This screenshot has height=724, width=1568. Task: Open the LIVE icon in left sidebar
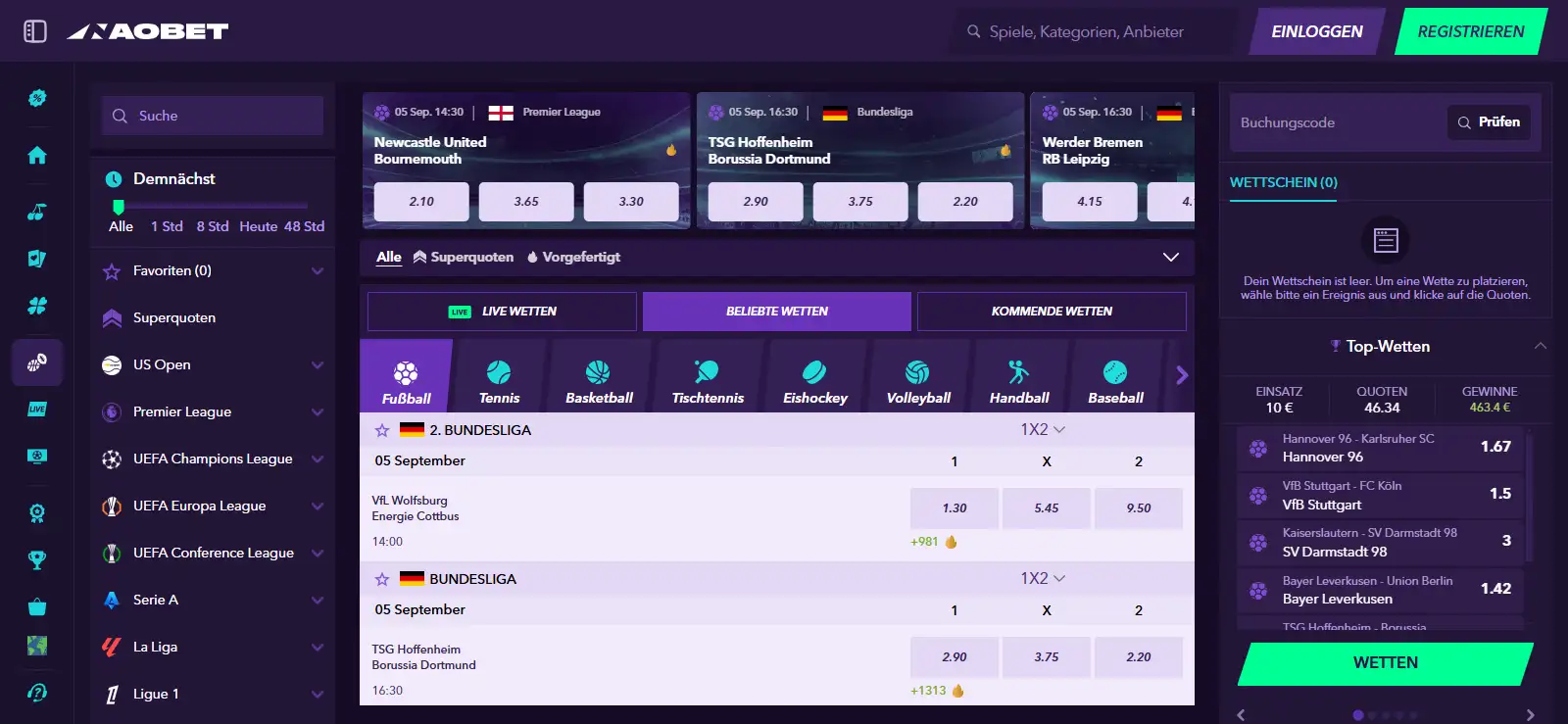point(37,409)
